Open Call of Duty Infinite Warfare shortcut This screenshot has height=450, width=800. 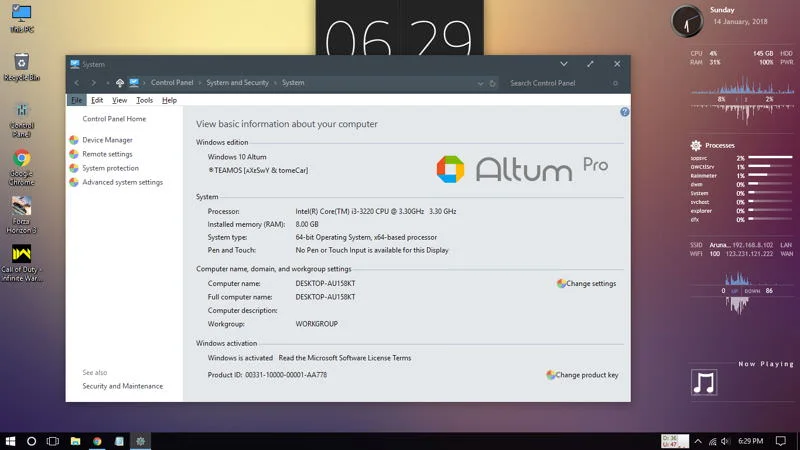point(21,263)
